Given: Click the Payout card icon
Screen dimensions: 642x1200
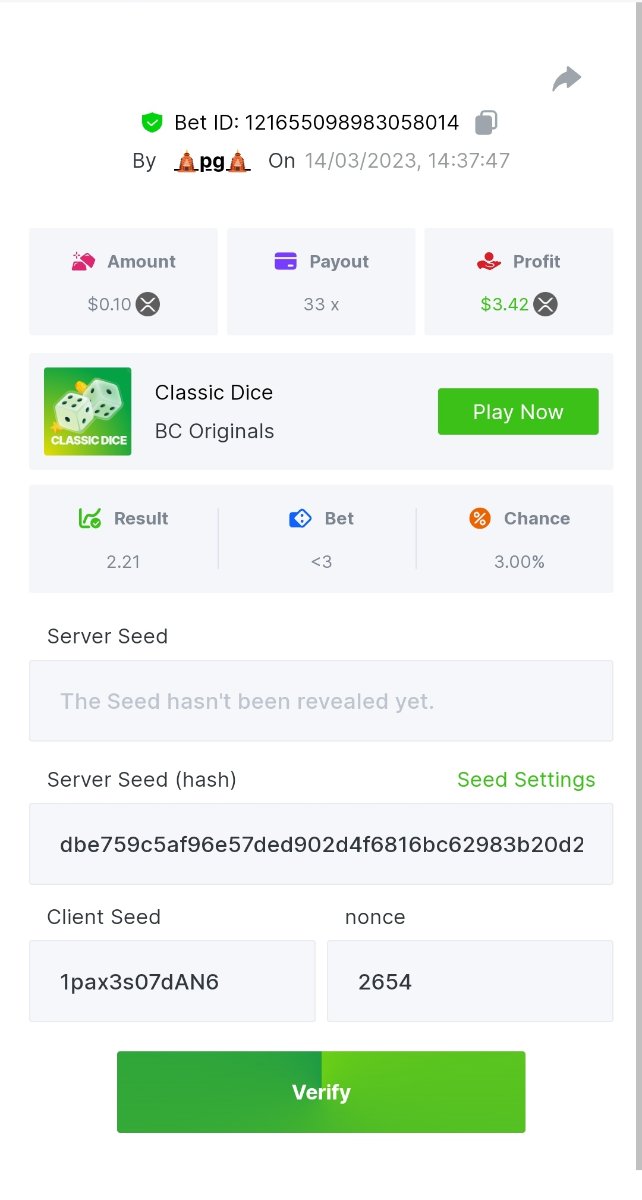Looking at the screenshot, I should coord(285,261).
